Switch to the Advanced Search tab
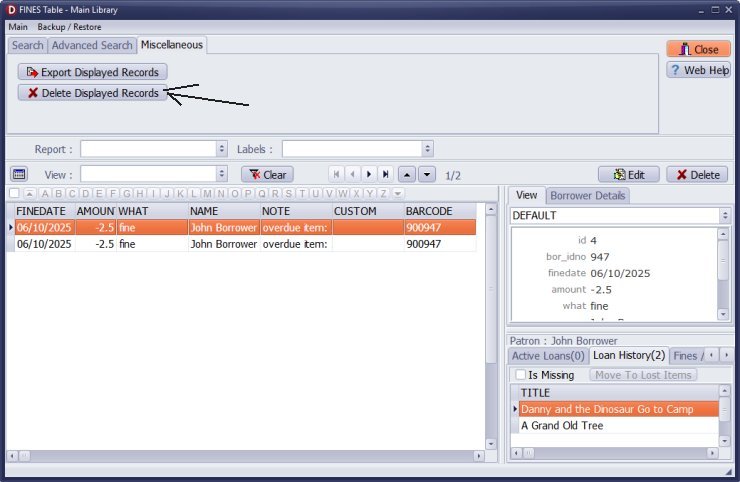The height and width of the screenshot is (482, 740). click(x=92, y=45)
